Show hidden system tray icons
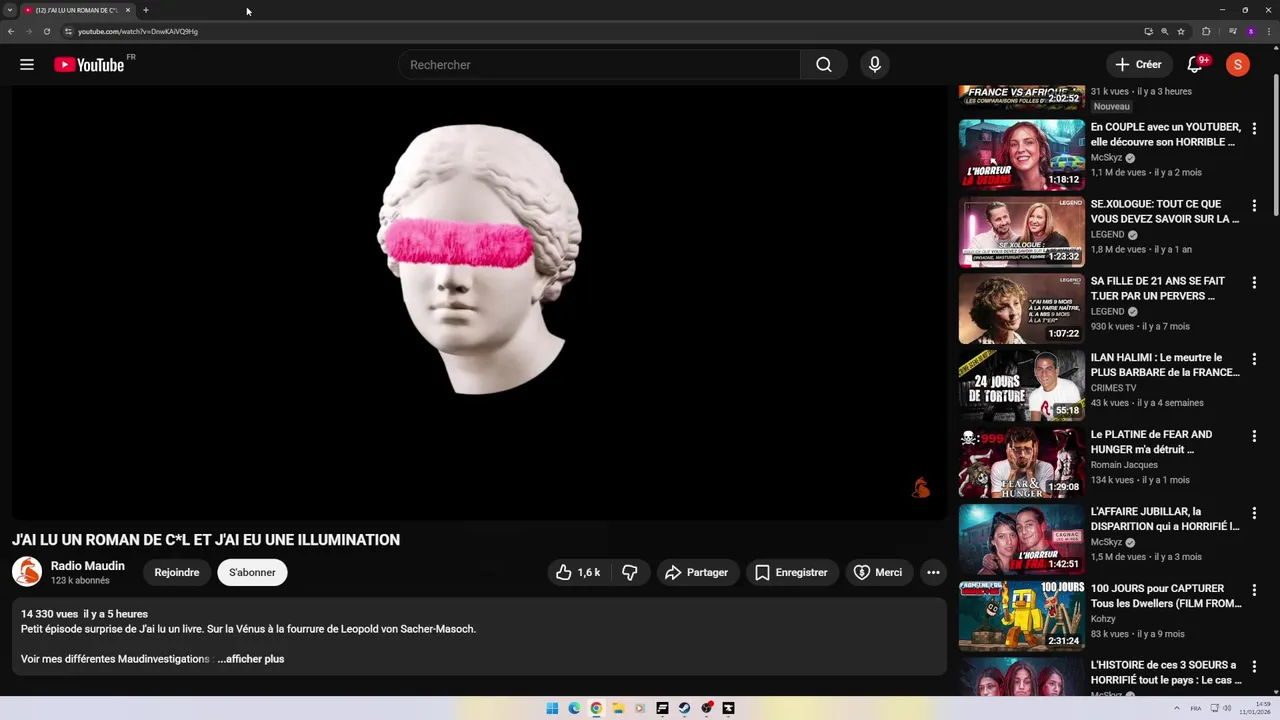1280x720 pixels. coord(1176,708)
